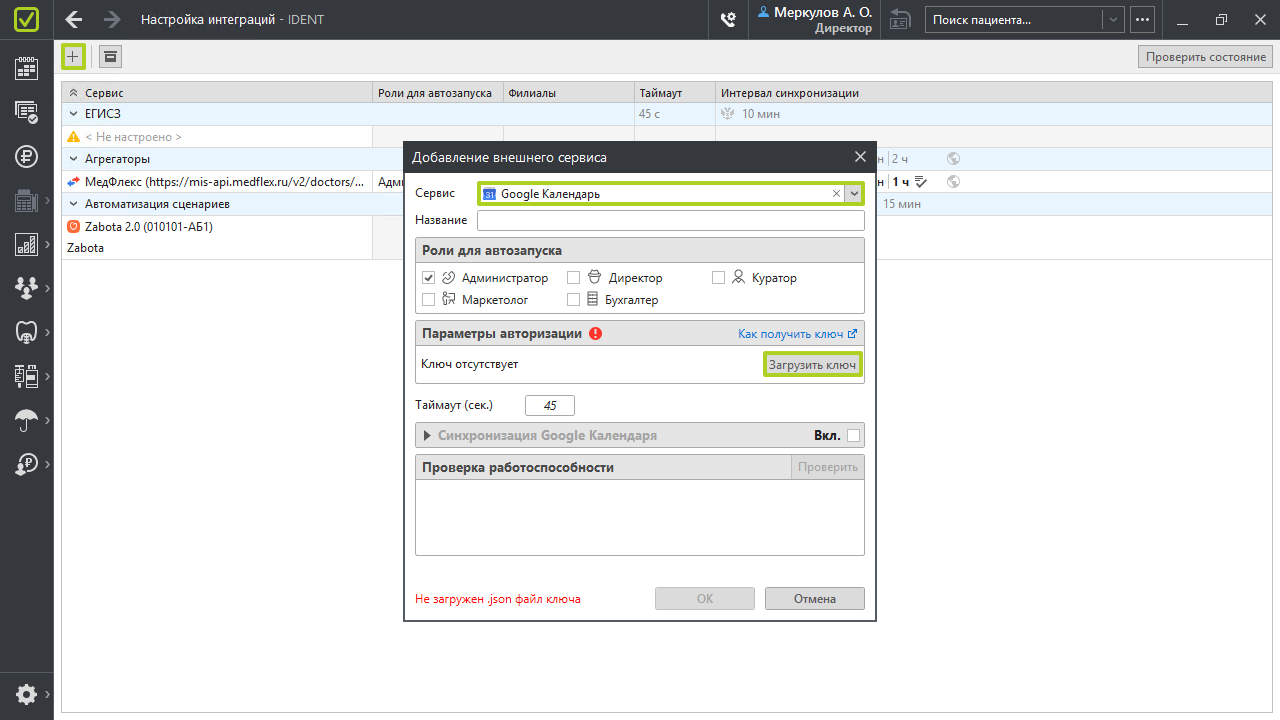Open the tooth treatment sidebar icon
This screenshot has height=720, width=1280.
pyautogui.click(x=25, y=331)
